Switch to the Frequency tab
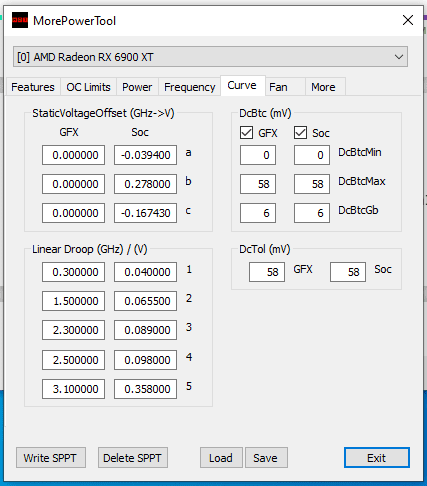Screen dimensions: 427x486 point(190,87)
